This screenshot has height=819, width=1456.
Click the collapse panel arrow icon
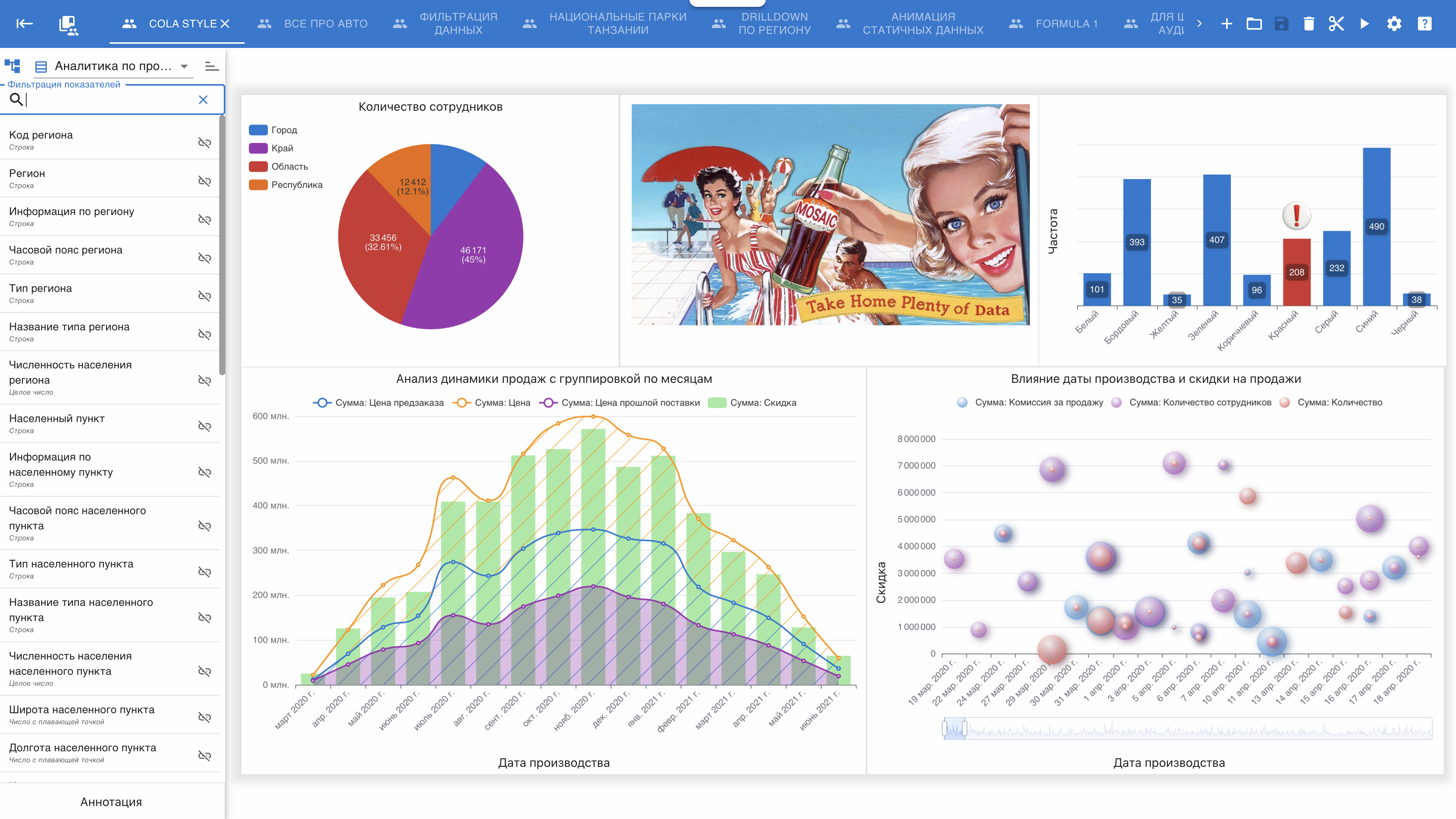[x=24, y=24]
